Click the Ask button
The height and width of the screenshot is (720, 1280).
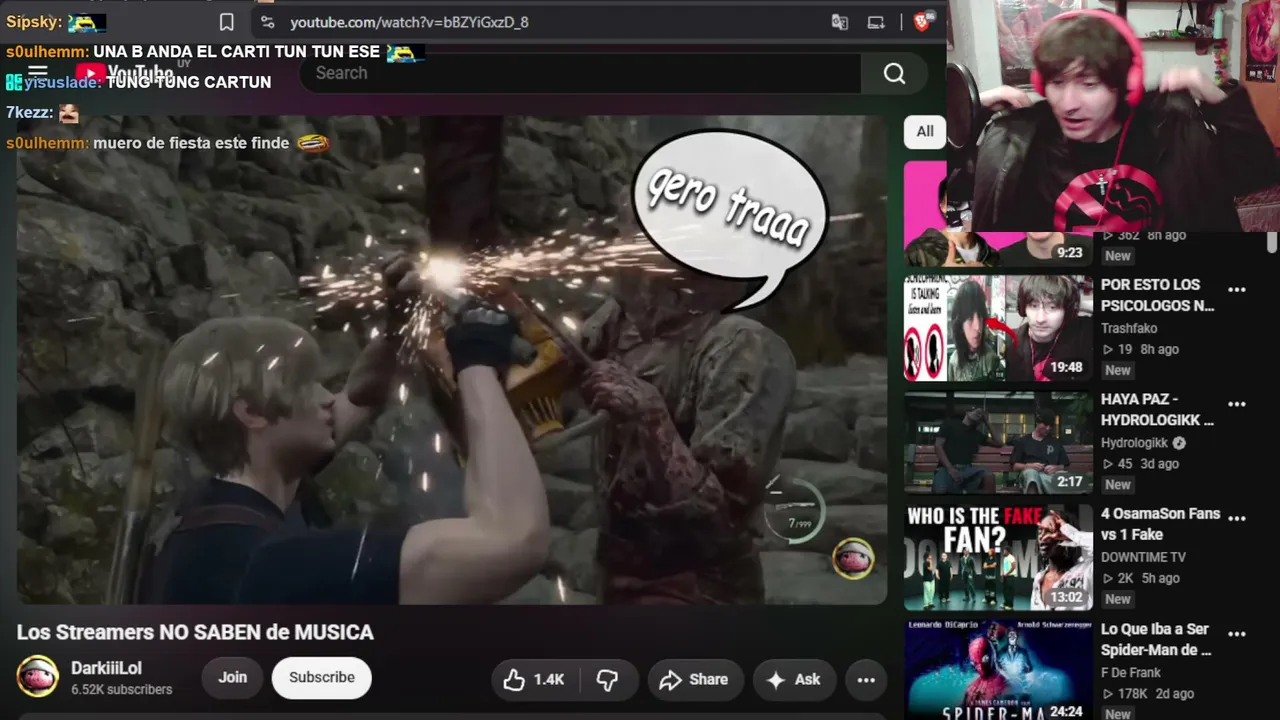tap(793, 680)
